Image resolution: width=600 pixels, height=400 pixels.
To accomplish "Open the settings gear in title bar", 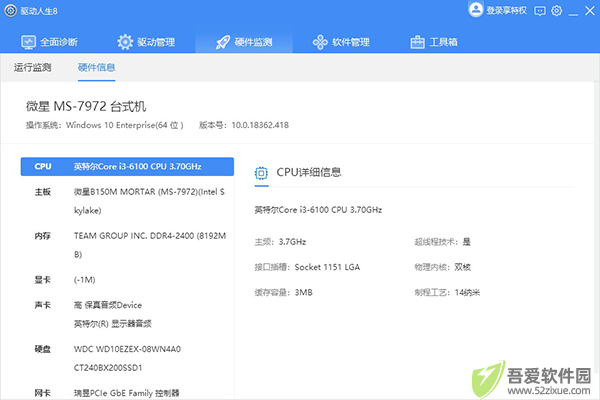I will pyautogui.click(x=557, y=11).
